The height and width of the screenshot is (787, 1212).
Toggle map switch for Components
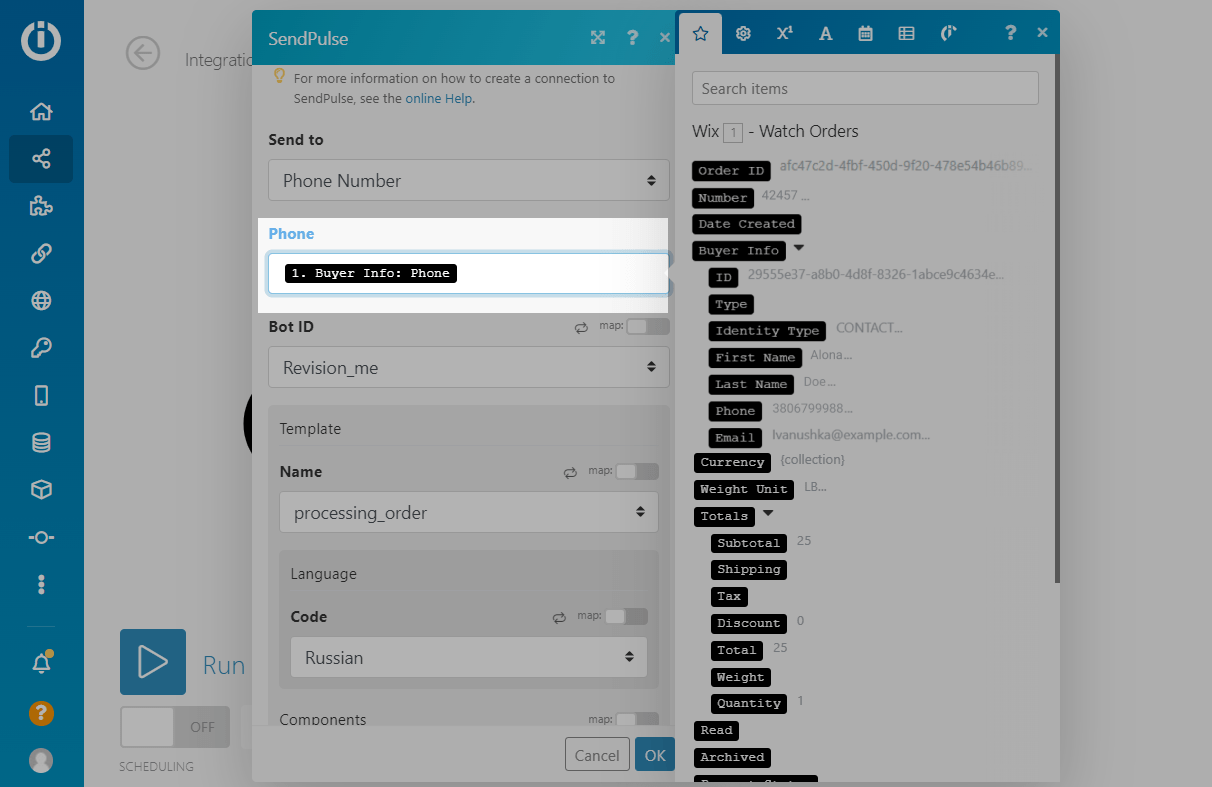(x=636, y=719)
